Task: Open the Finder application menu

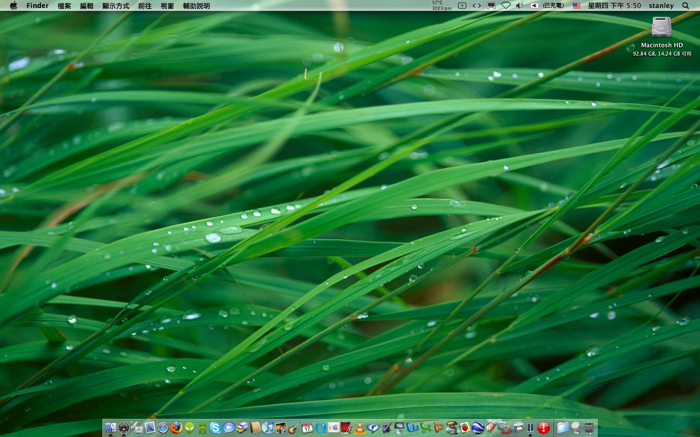Action: click(38, 5)
